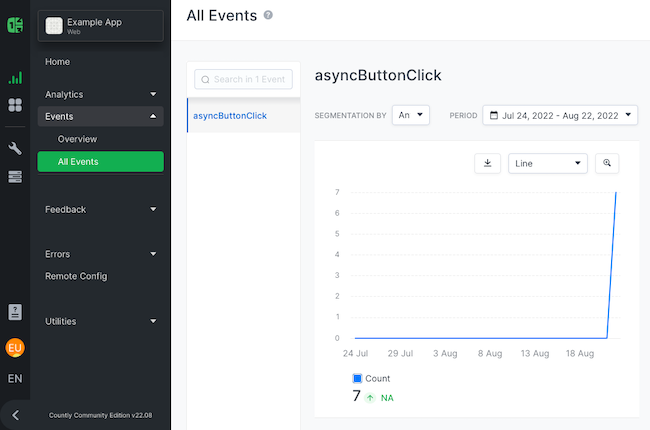This screenshot has height=430, width=650.
Task: Click the help icon beside All Events
Action: [x=267, y=16]
